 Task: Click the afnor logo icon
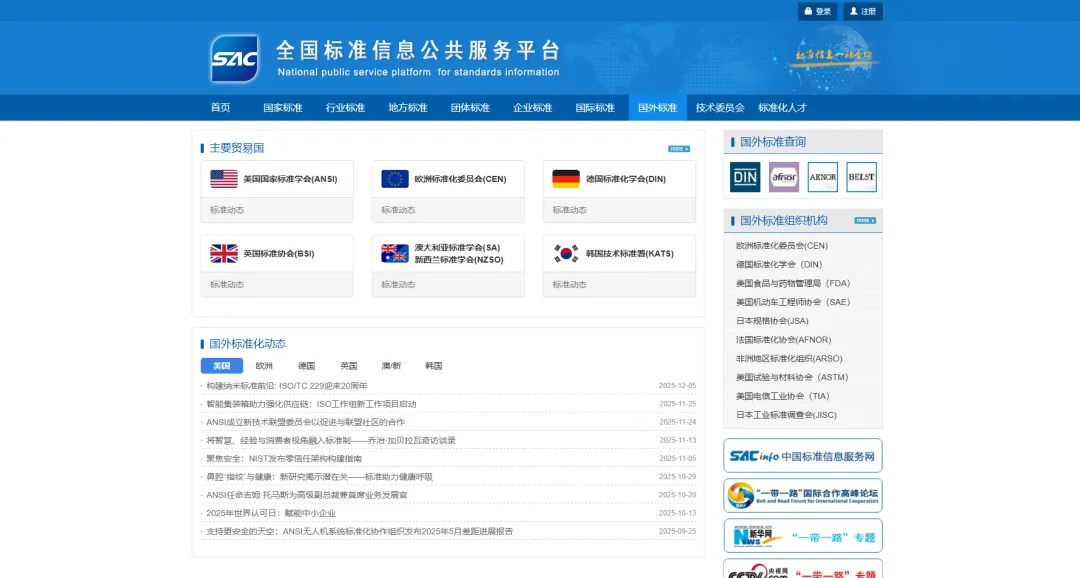(784, 177)
